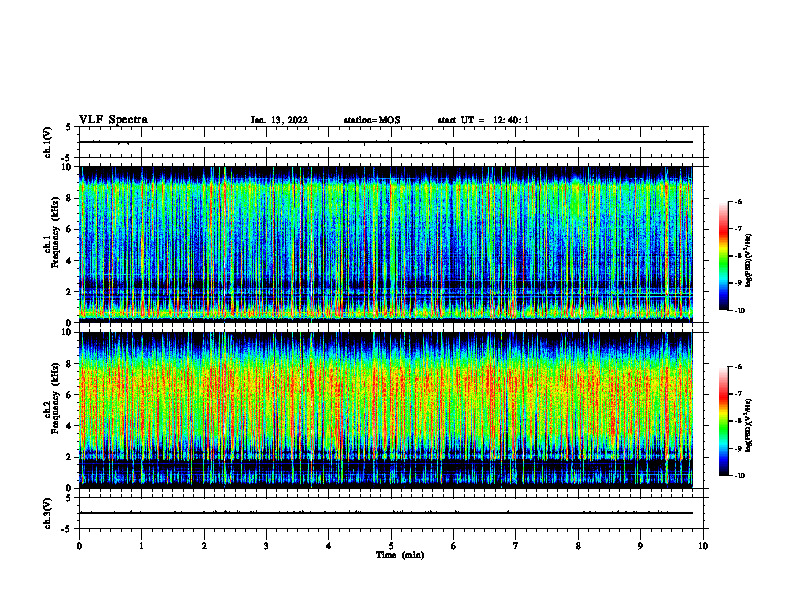The height and width of the screenshot is (612, 792).
Task: Select the "start UT = 12:40:1" header text
Action: coord(483,120)
